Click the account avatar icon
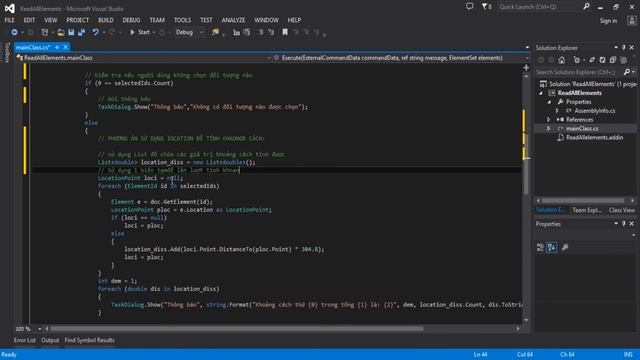Viewport: 640px width, 360px height. pyautogui.click(x=631, y=20)
